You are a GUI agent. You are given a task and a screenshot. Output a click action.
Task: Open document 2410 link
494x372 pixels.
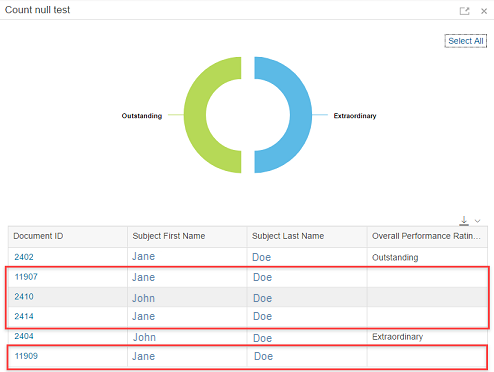coord(24,296)
